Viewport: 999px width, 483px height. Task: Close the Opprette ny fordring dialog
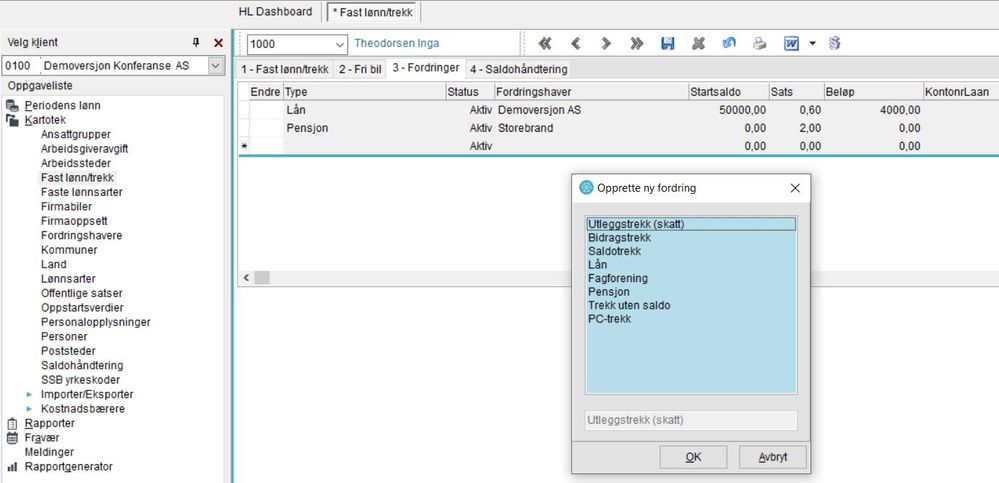click(794, 188)
